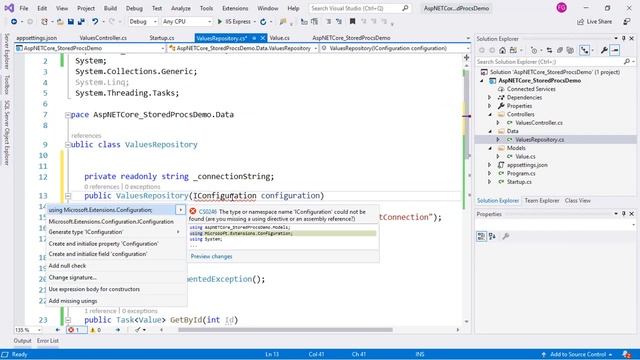This screenshot has width=640, height=360.
Task: Toggle Preview Selected Items icon in Solution Explorer
Action: [x=615, y=50]
